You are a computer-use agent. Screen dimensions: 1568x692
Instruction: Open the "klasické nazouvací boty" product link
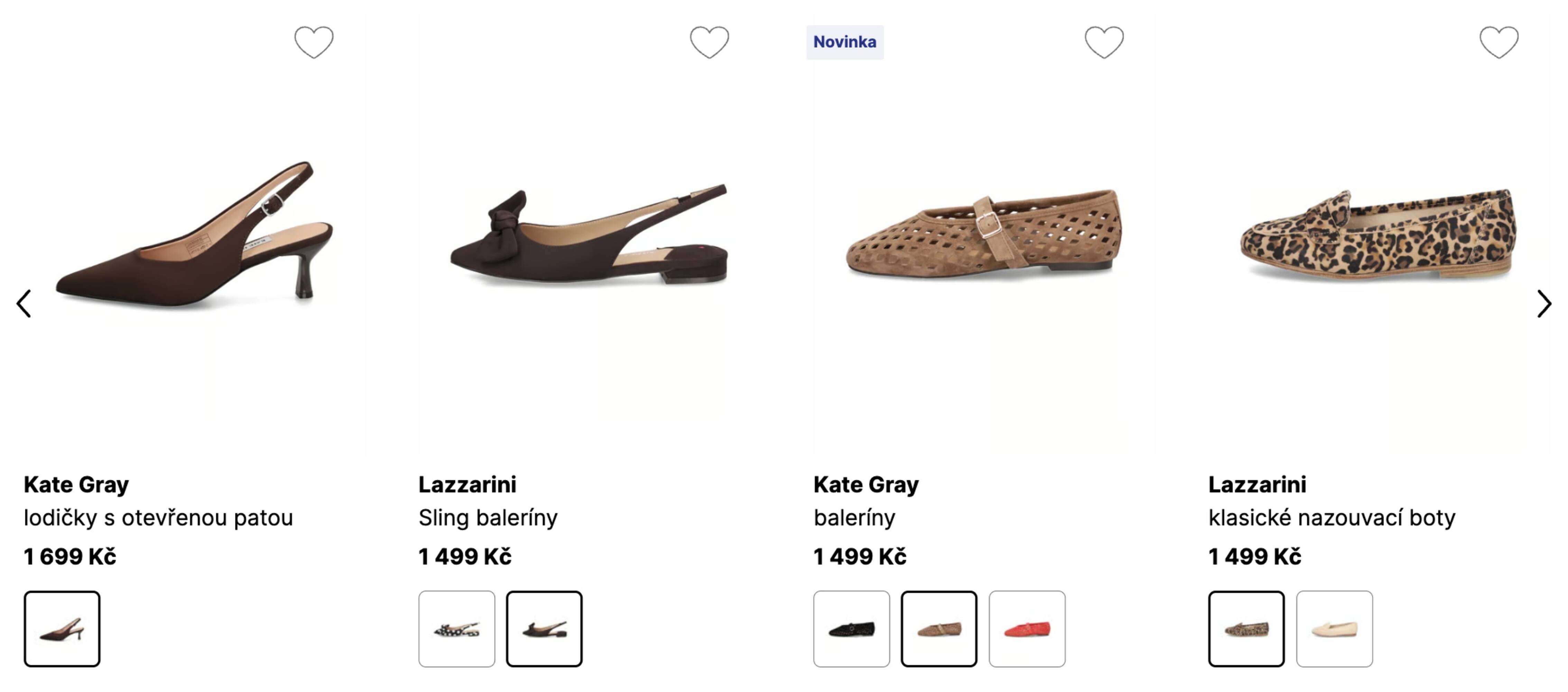click(x=1332, y=518)
